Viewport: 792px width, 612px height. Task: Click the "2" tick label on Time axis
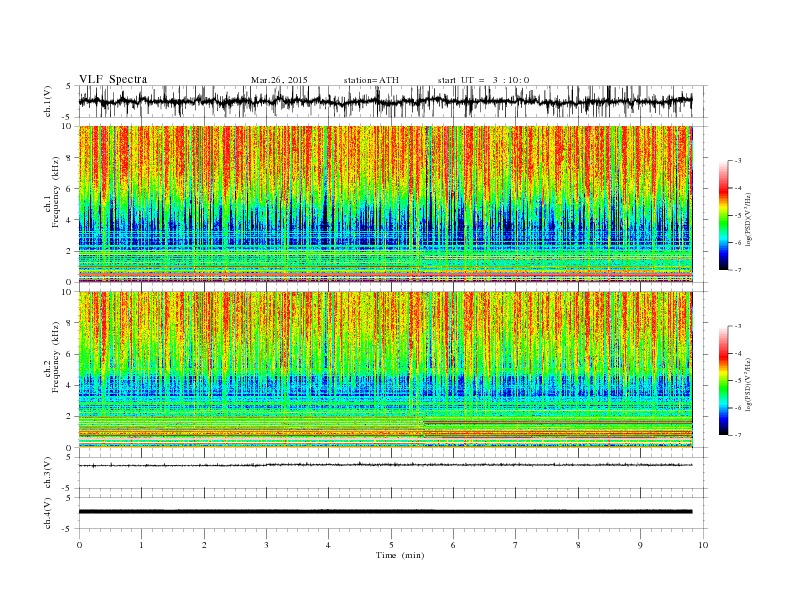click(x=204, y=545)
